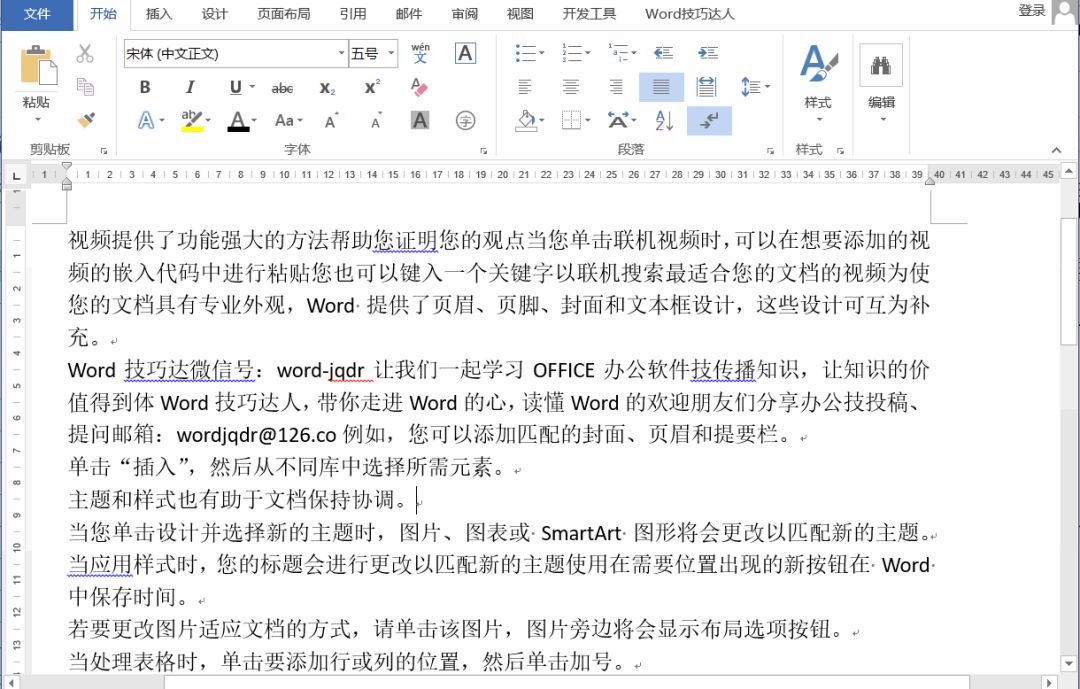
Task: Switch to the Review tab
Action: pos(464,14)
